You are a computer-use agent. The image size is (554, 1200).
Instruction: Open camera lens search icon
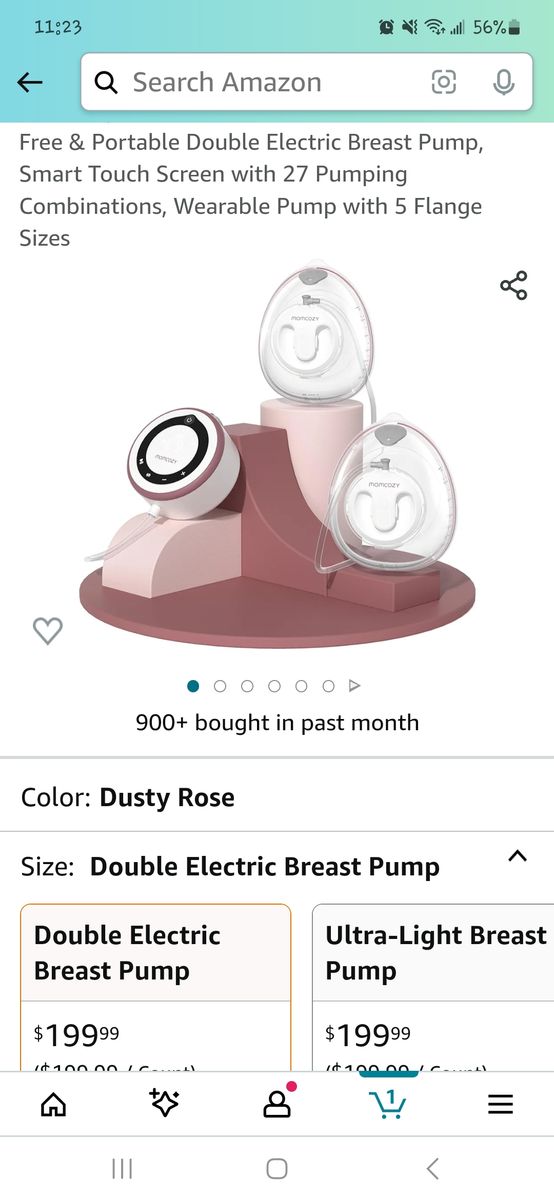coord(444,82)
